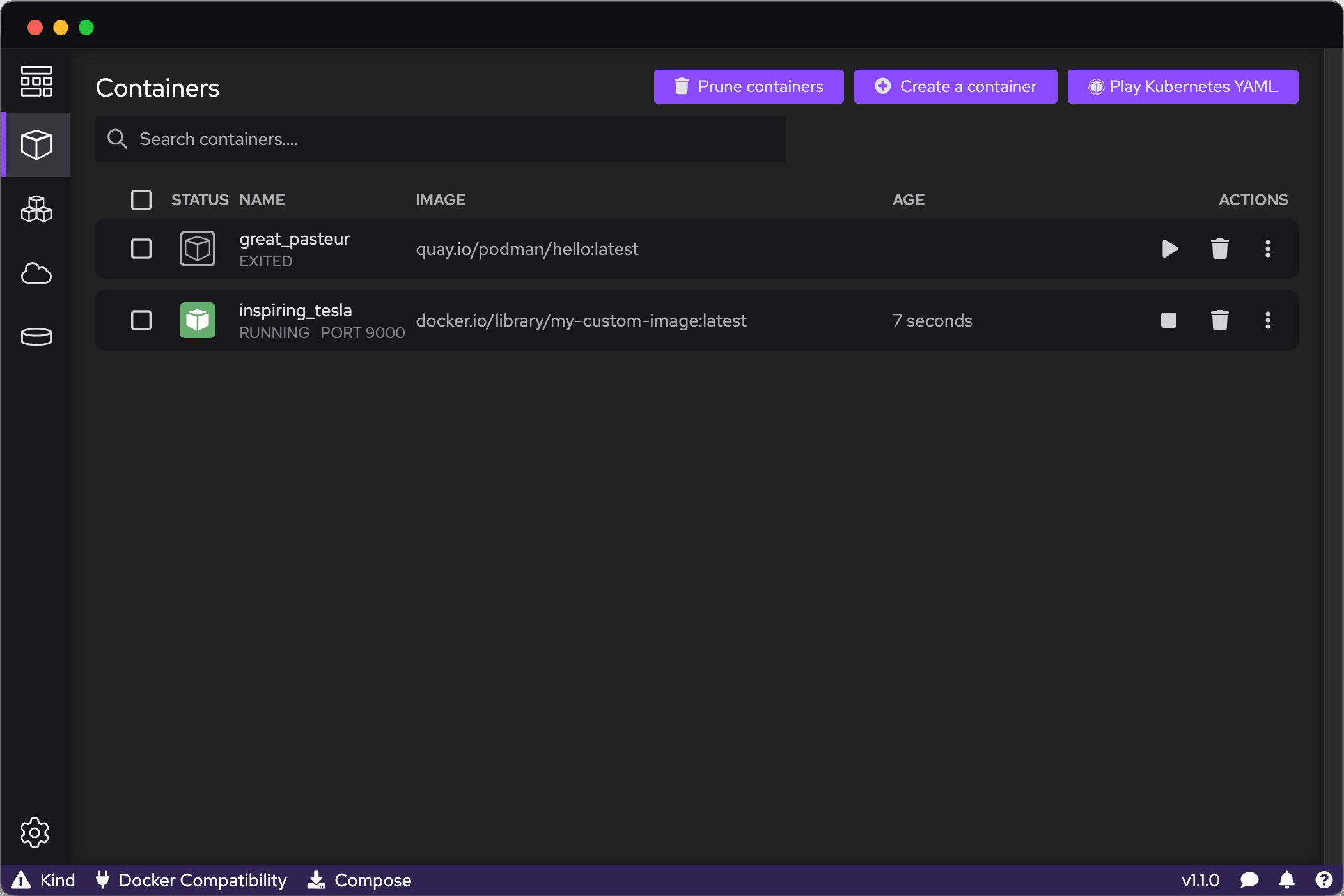The width and height of the screenshot is (1344, 896).
Task: Open the feedback chat bubble icon
Action: click(x=1249, y=880)
